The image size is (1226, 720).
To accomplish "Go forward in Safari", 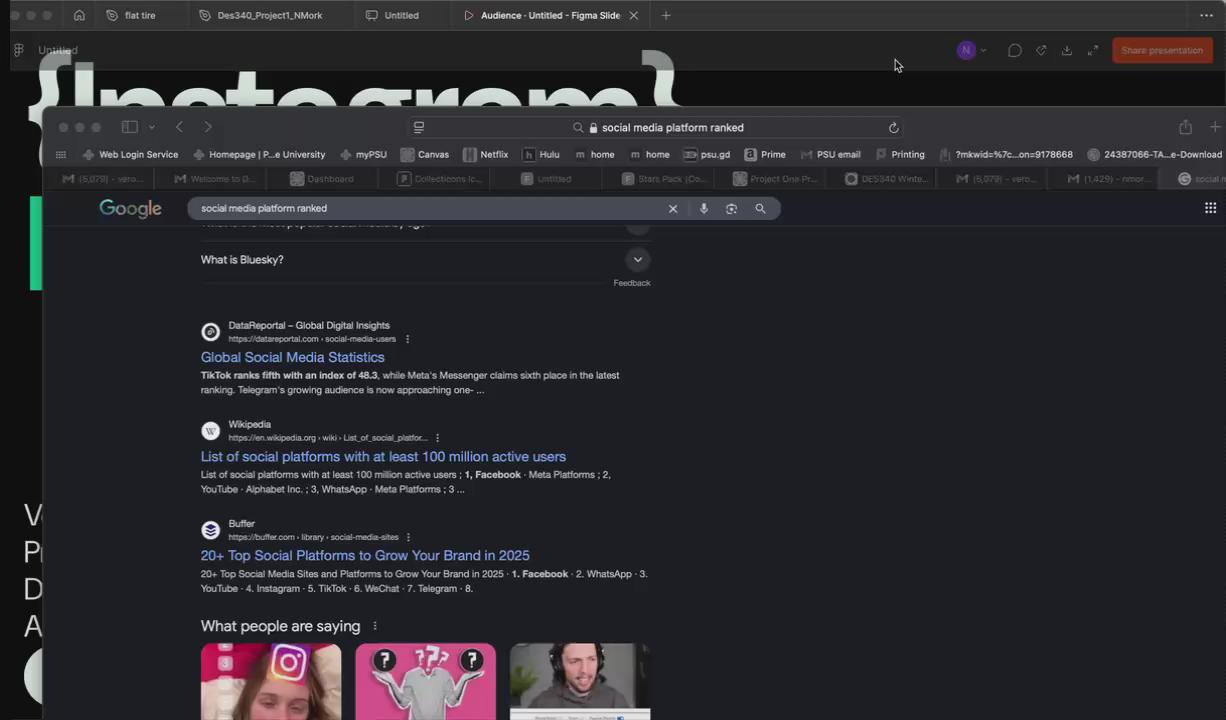I will 208,127.
